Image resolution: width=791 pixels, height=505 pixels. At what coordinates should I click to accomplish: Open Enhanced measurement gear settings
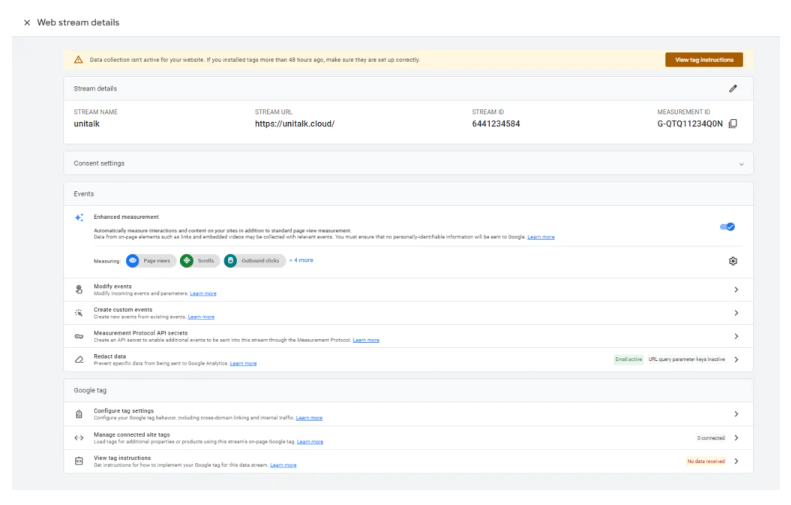tap(733, 261)
